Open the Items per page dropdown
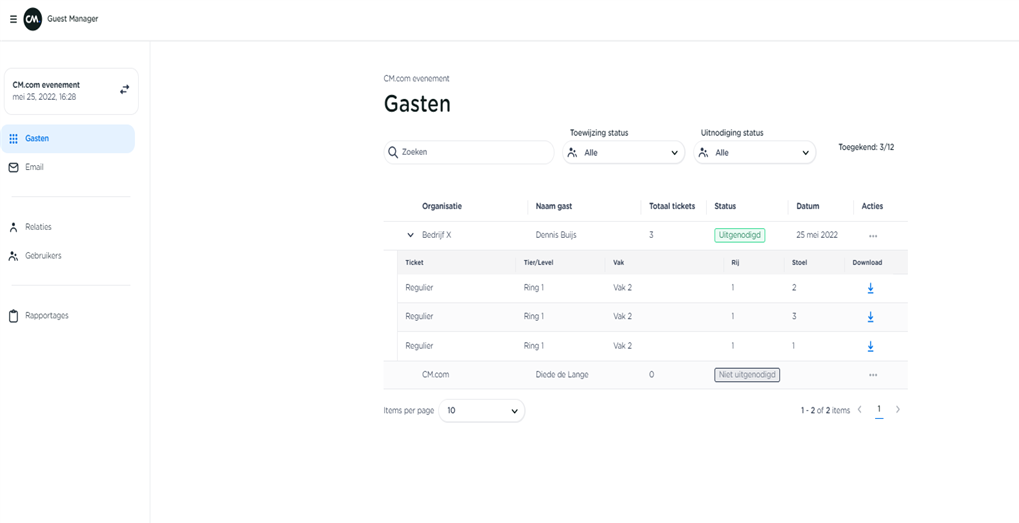1019x523 pixels. pos(481,411)
